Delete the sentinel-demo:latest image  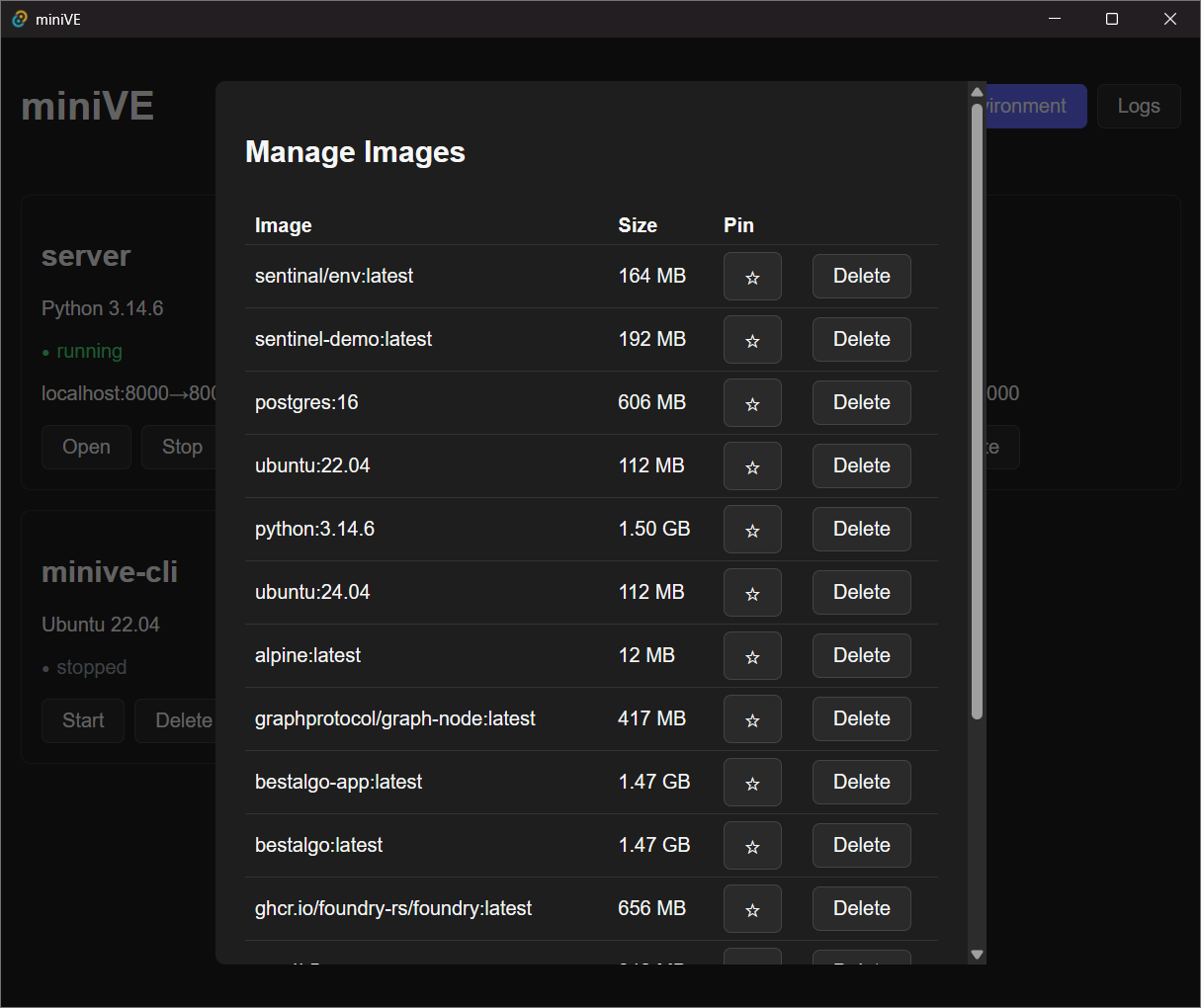862,339
